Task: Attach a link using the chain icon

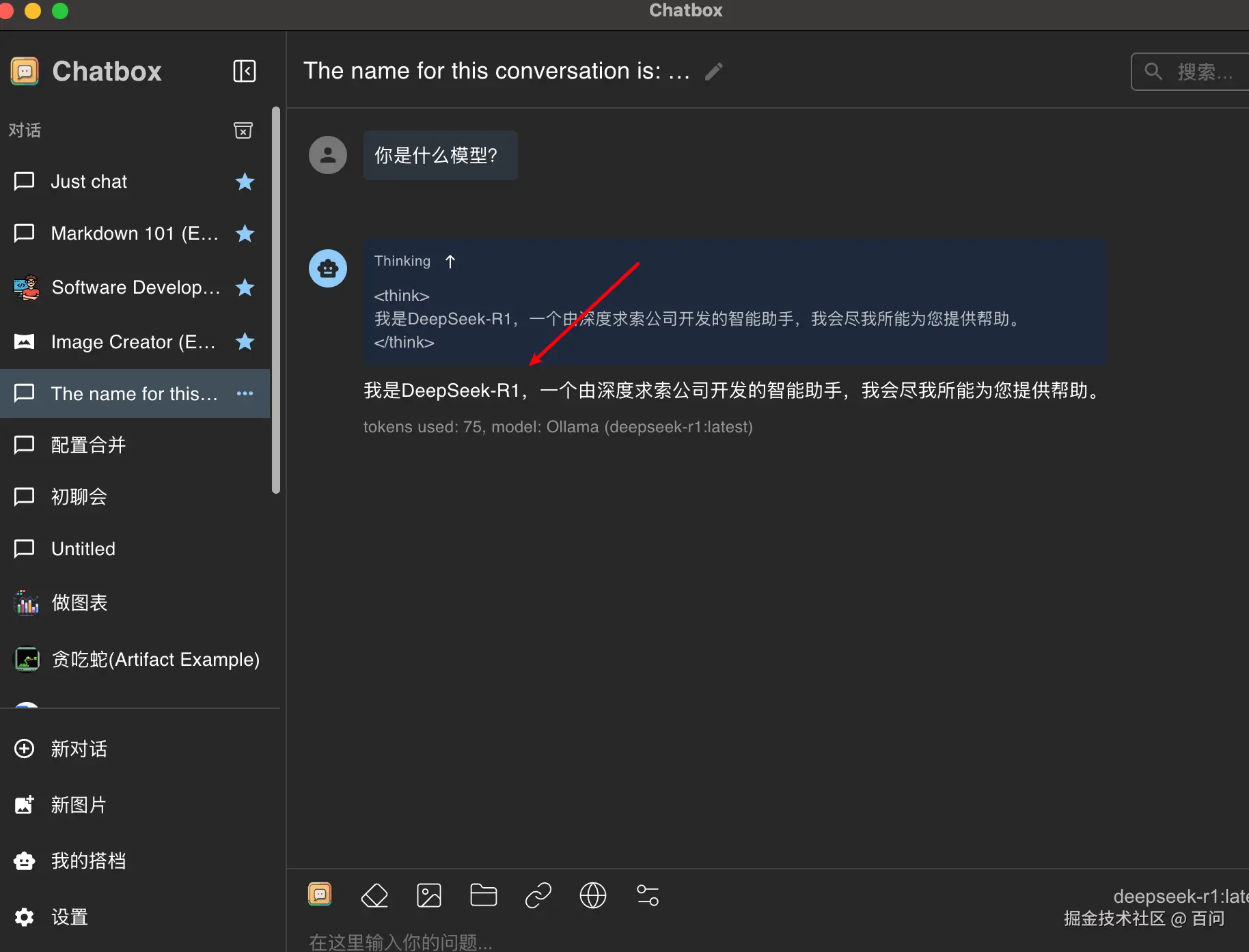Action: pyautogui.click(x=538, y=895)
